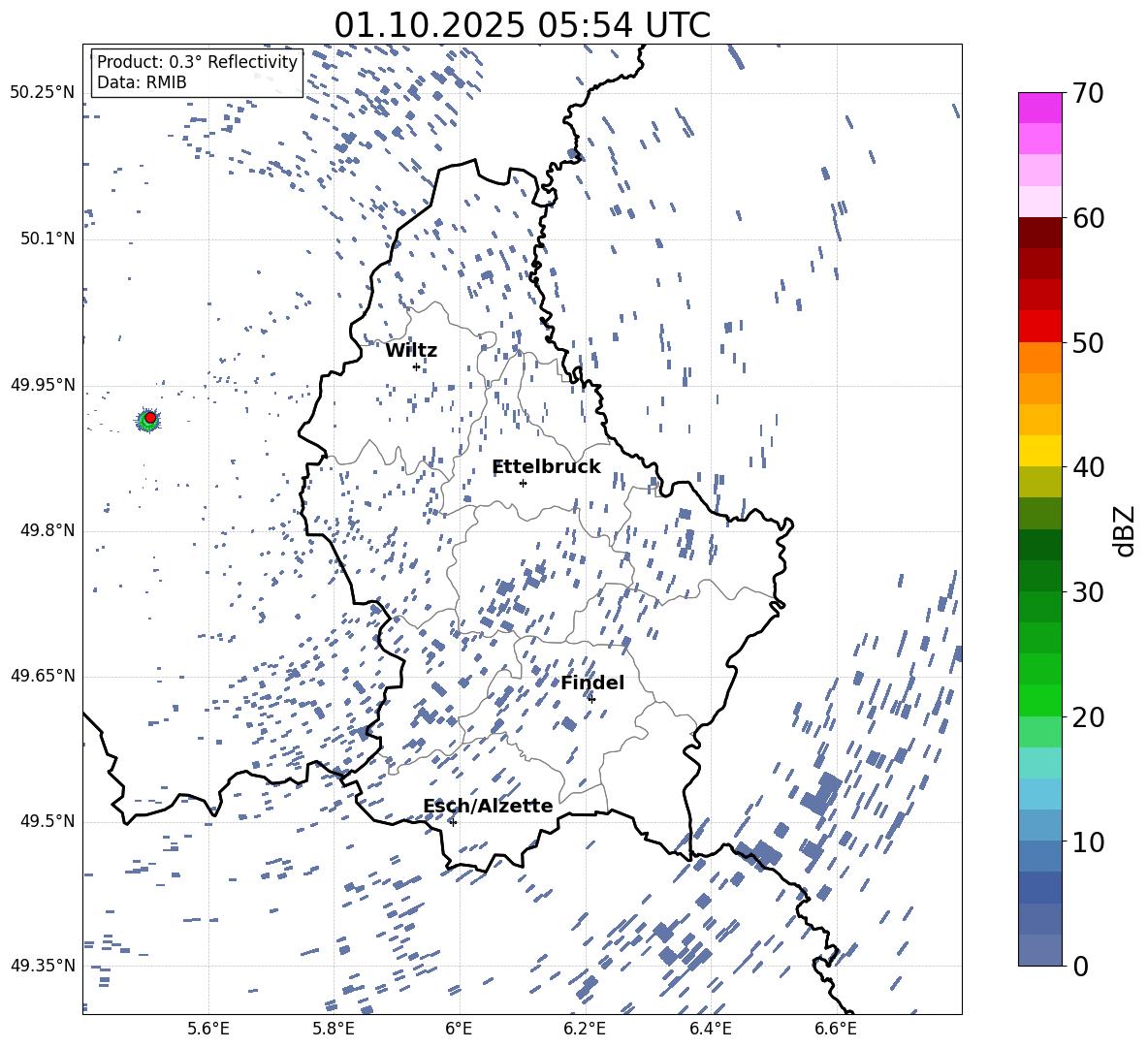Click the 5.6°E longitude label
This screenshot has width=1148, height=1048.
tap(208, 1029)
